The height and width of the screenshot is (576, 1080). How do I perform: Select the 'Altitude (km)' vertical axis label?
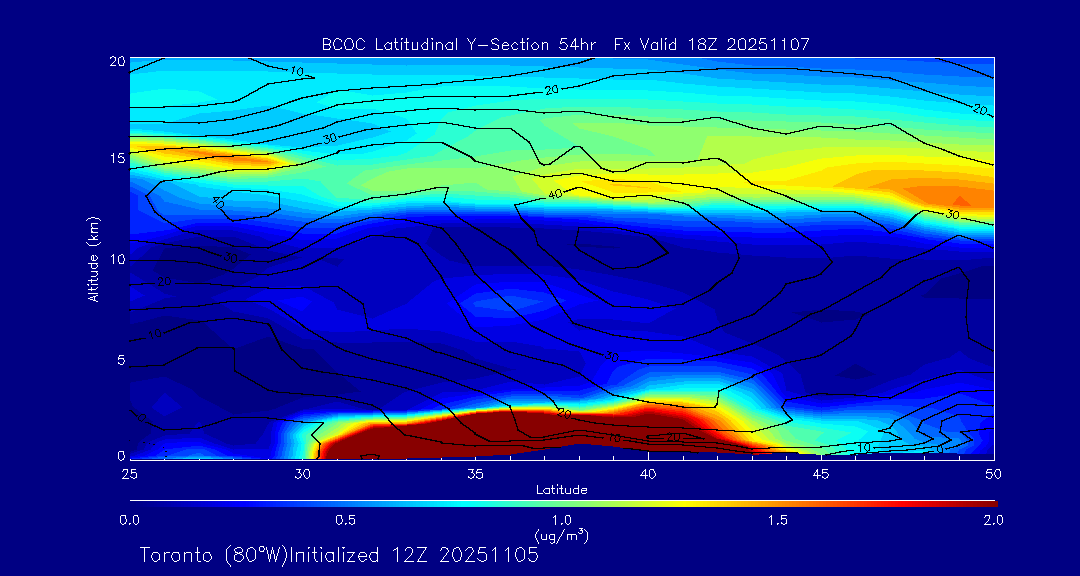point(92,259)
